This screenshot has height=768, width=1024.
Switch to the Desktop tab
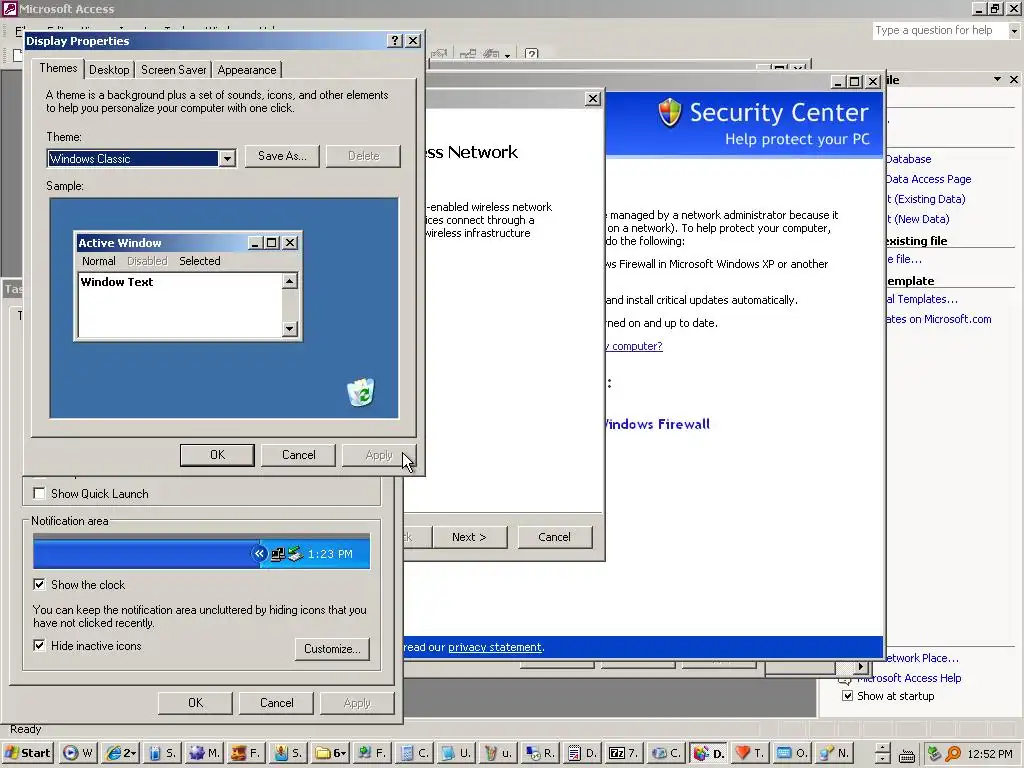(x=109, y=70)
